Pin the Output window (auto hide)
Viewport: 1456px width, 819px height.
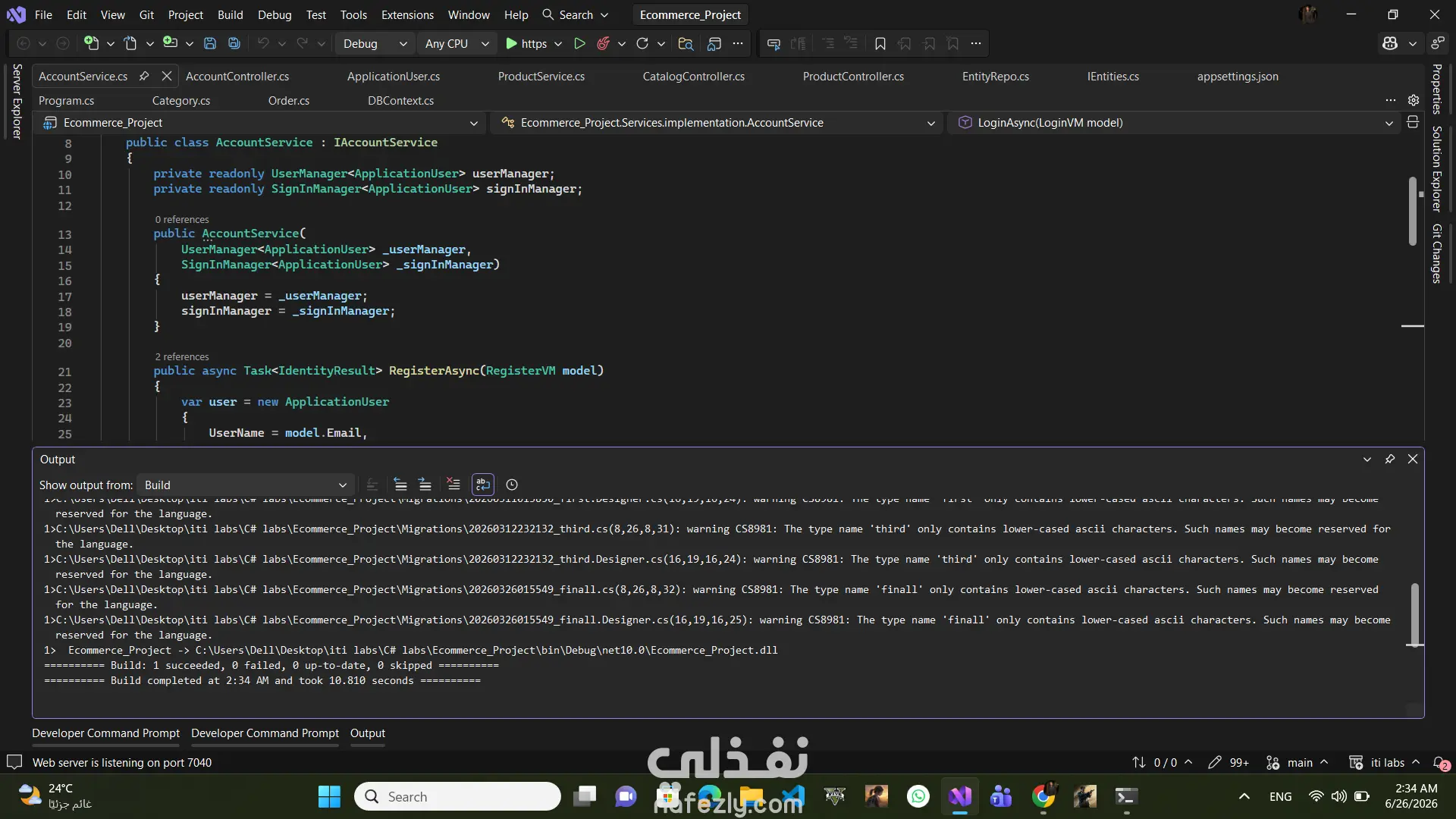(x=1390, y=459)
